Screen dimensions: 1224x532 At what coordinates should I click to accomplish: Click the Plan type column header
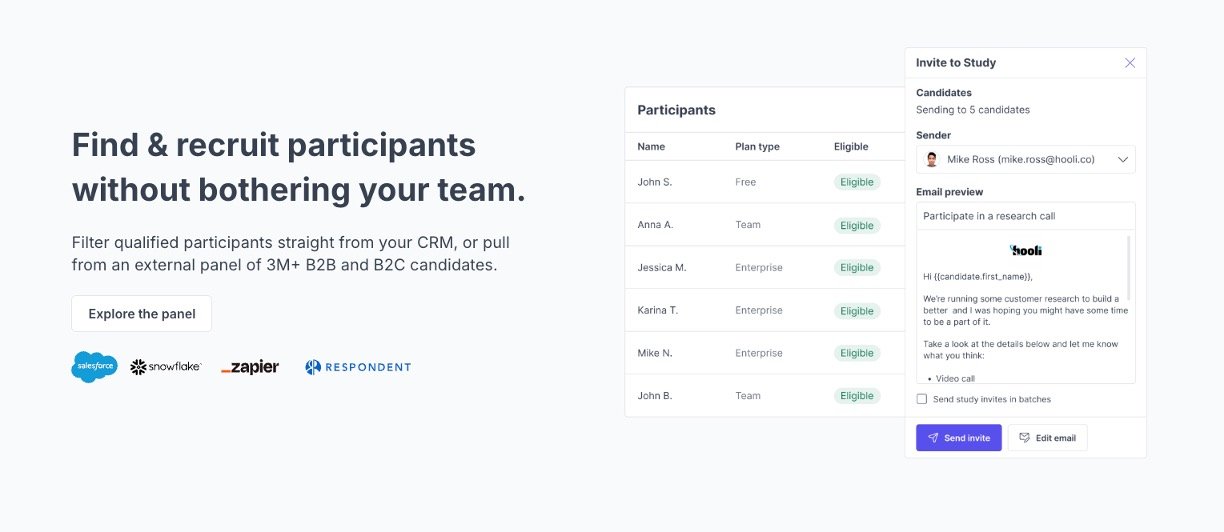click(x=757, y=147)
